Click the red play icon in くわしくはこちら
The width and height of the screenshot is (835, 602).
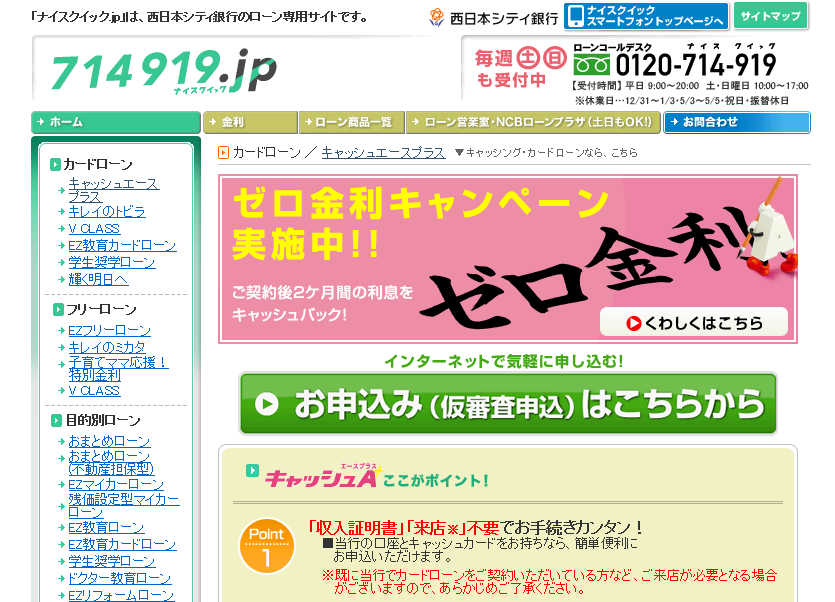(633, 323)
